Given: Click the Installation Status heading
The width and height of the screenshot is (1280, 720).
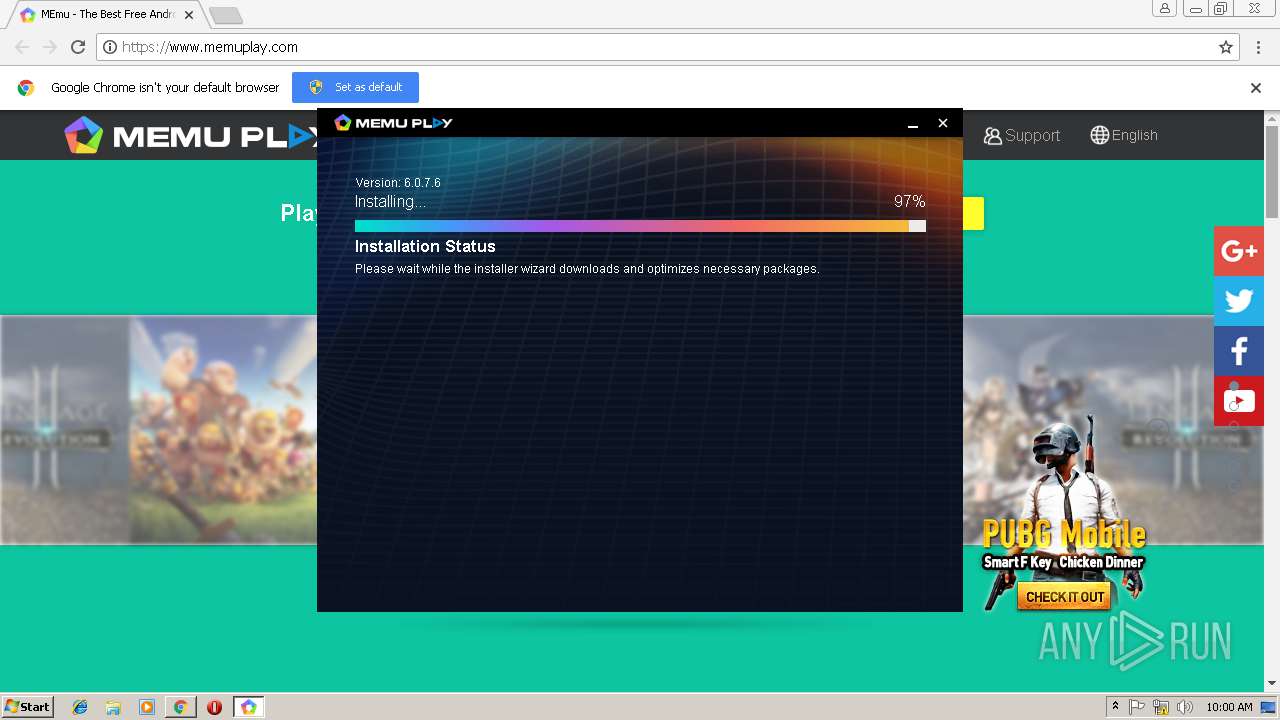Looking at the screenshot, I should (425, 246).
